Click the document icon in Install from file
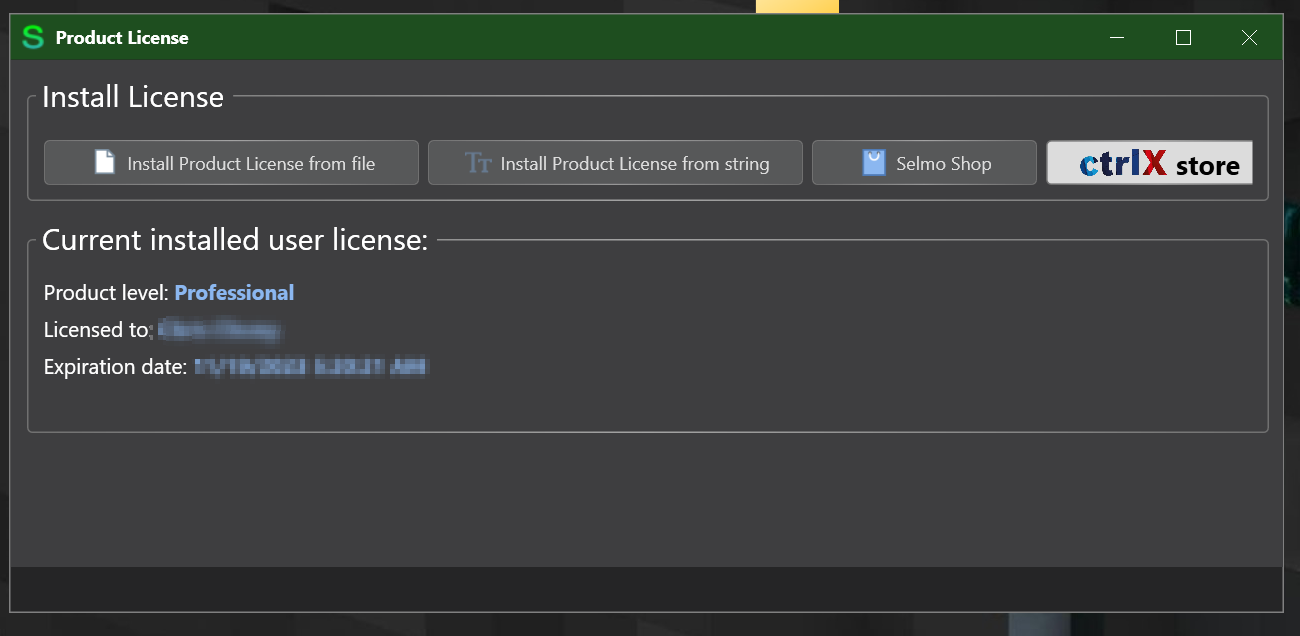Screen dimensions: 1300x636 tap(105, 163)
